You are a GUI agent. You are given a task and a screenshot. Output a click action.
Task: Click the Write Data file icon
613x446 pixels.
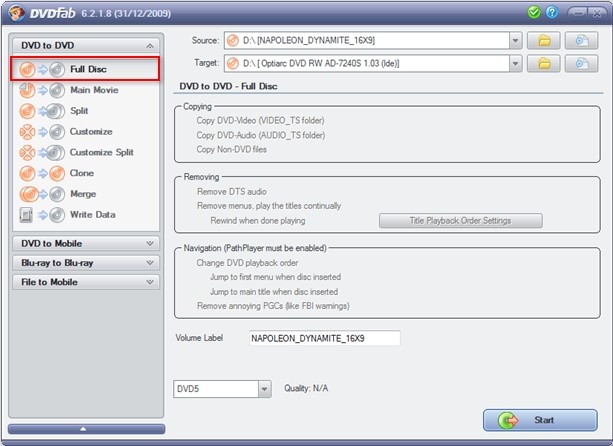click(x=26, y=215)
